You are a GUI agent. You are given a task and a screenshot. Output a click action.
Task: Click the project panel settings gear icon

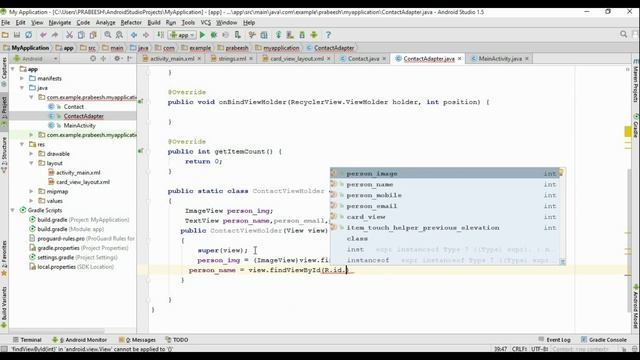117,59
